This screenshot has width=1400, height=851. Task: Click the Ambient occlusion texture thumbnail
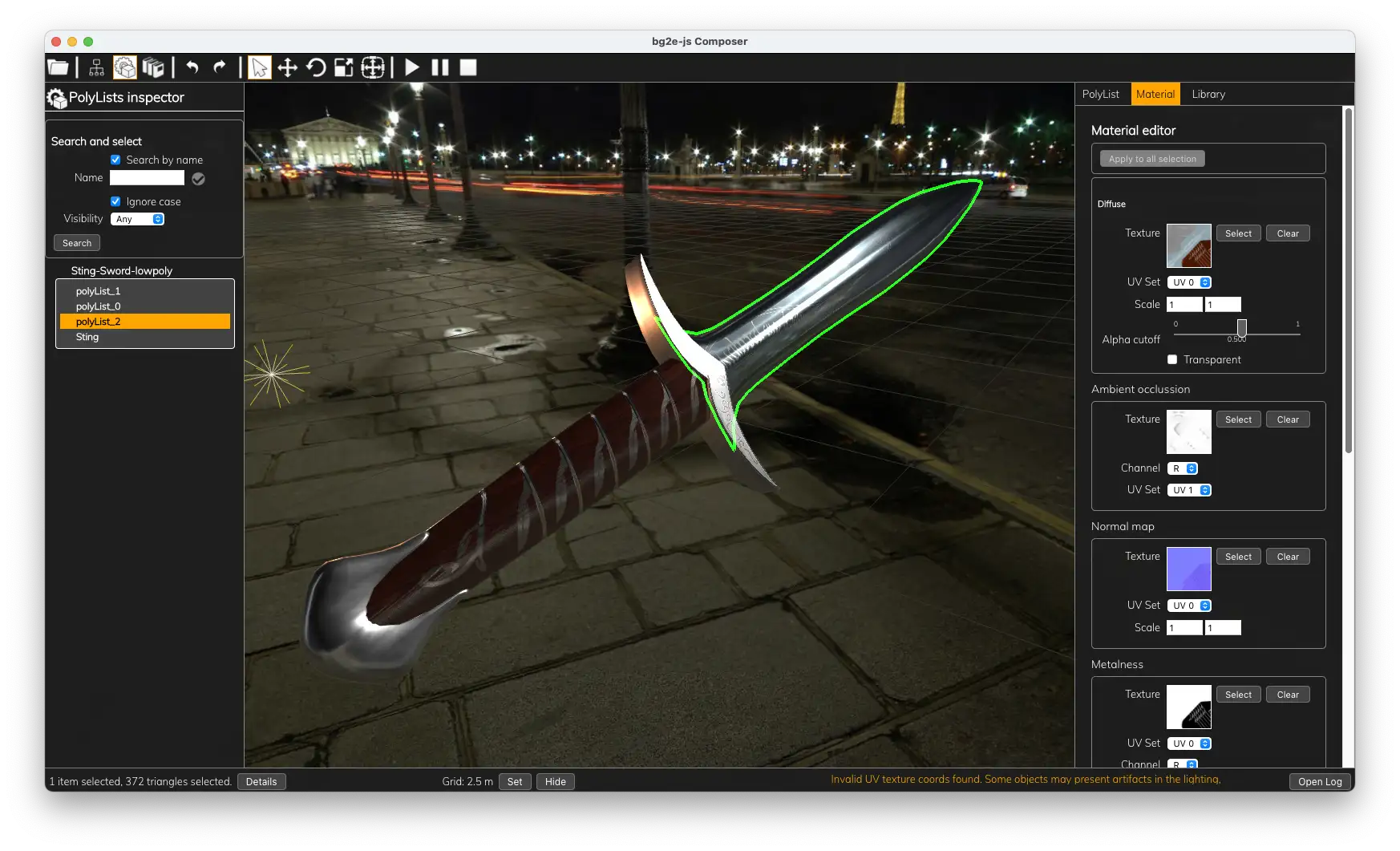(1189, 432)
